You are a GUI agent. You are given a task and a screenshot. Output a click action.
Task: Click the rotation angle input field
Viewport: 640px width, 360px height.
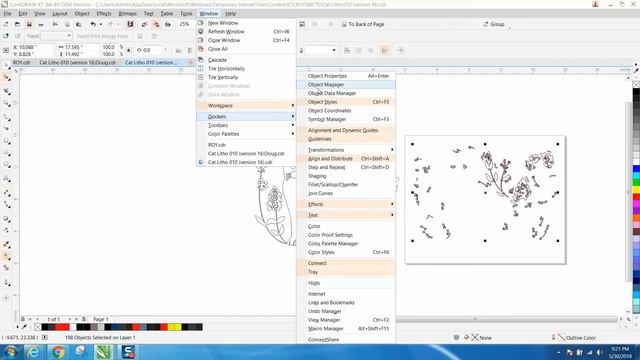153,50
